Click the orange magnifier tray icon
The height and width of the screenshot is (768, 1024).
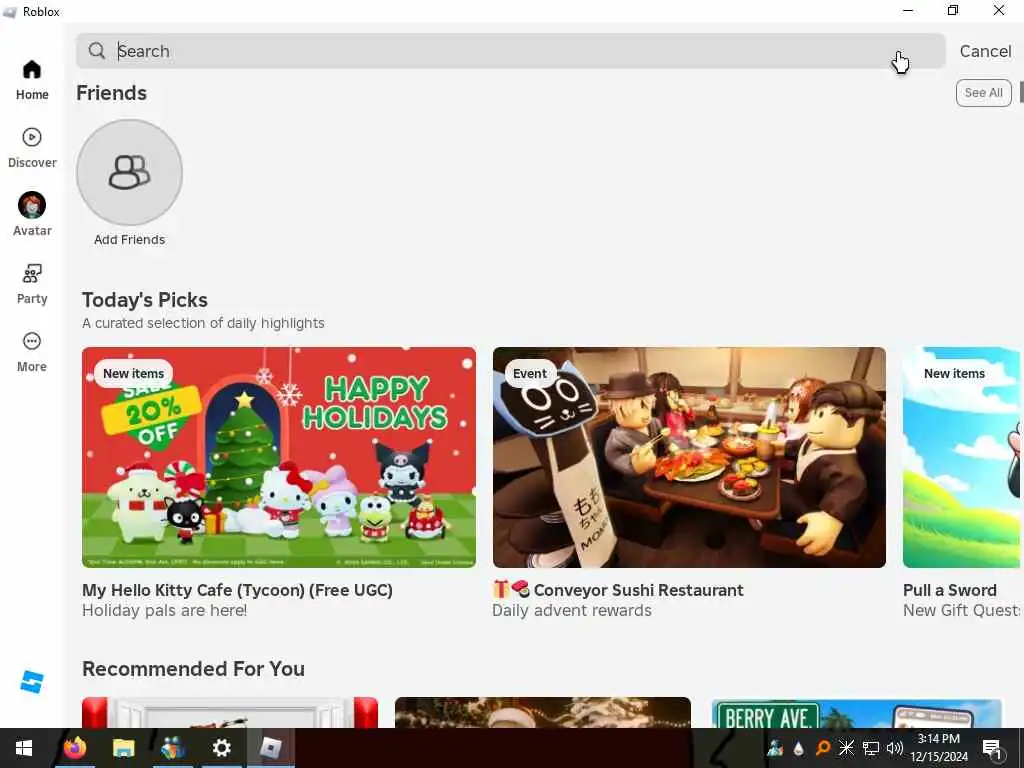pyautogui.click(x=822, y=748)
